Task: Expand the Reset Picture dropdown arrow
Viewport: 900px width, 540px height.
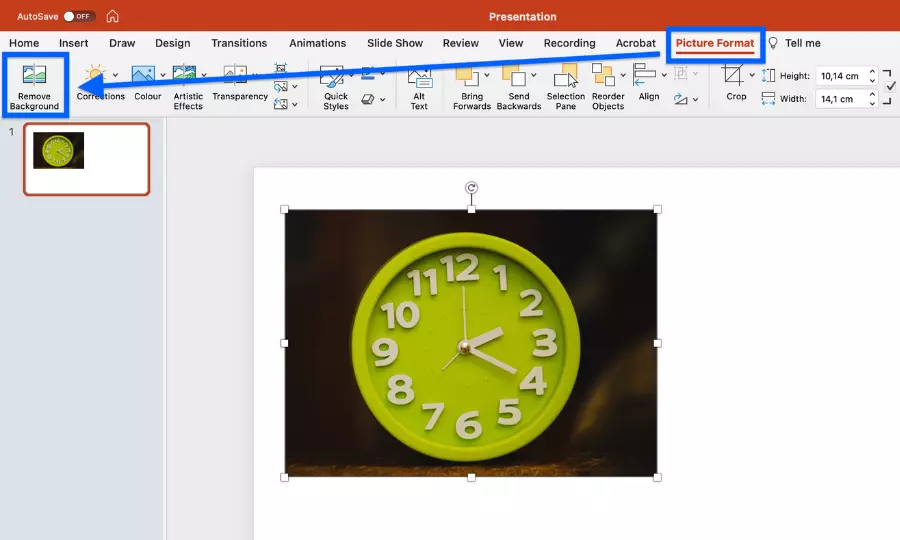Action: click(x=294, y=104)
